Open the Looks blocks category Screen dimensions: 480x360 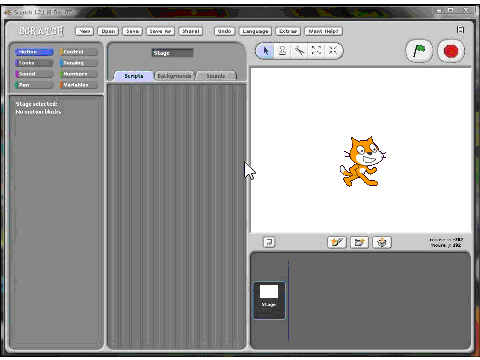pos(34,63)
